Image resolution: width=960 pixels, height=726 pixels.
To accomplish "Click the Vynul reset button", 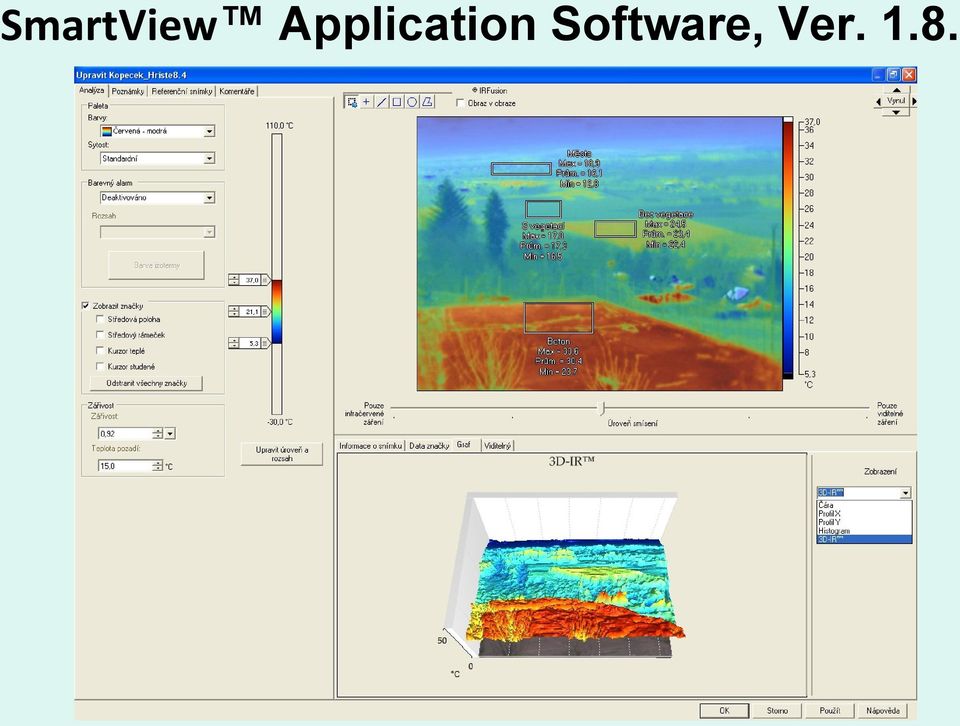I will pos(896,101).
